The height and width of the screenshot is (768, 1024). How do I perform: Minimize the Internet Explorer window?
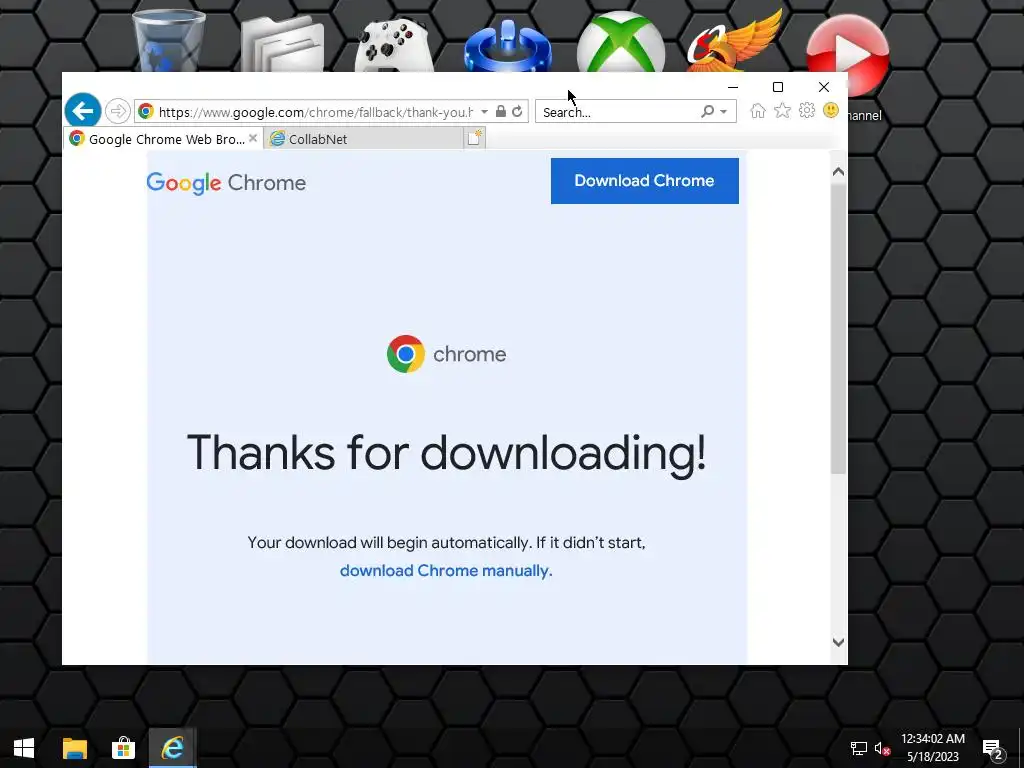click(733, 87)
